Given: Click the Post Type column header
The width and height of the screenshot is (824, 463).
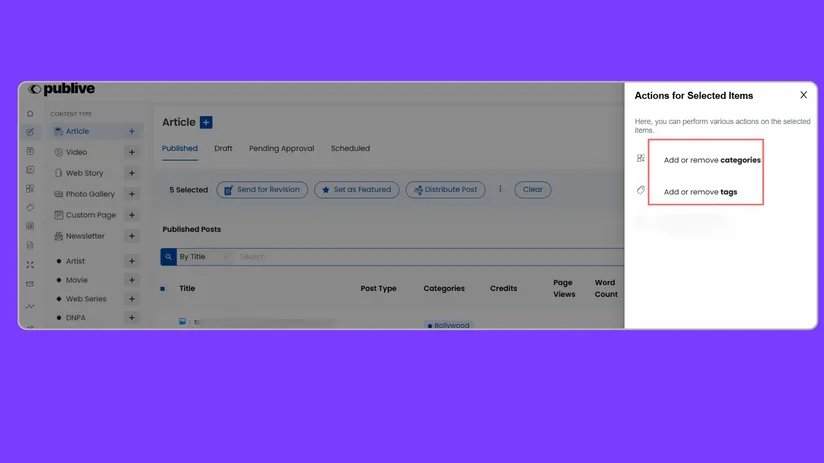Looking at the screenshot, I should 378,289.
